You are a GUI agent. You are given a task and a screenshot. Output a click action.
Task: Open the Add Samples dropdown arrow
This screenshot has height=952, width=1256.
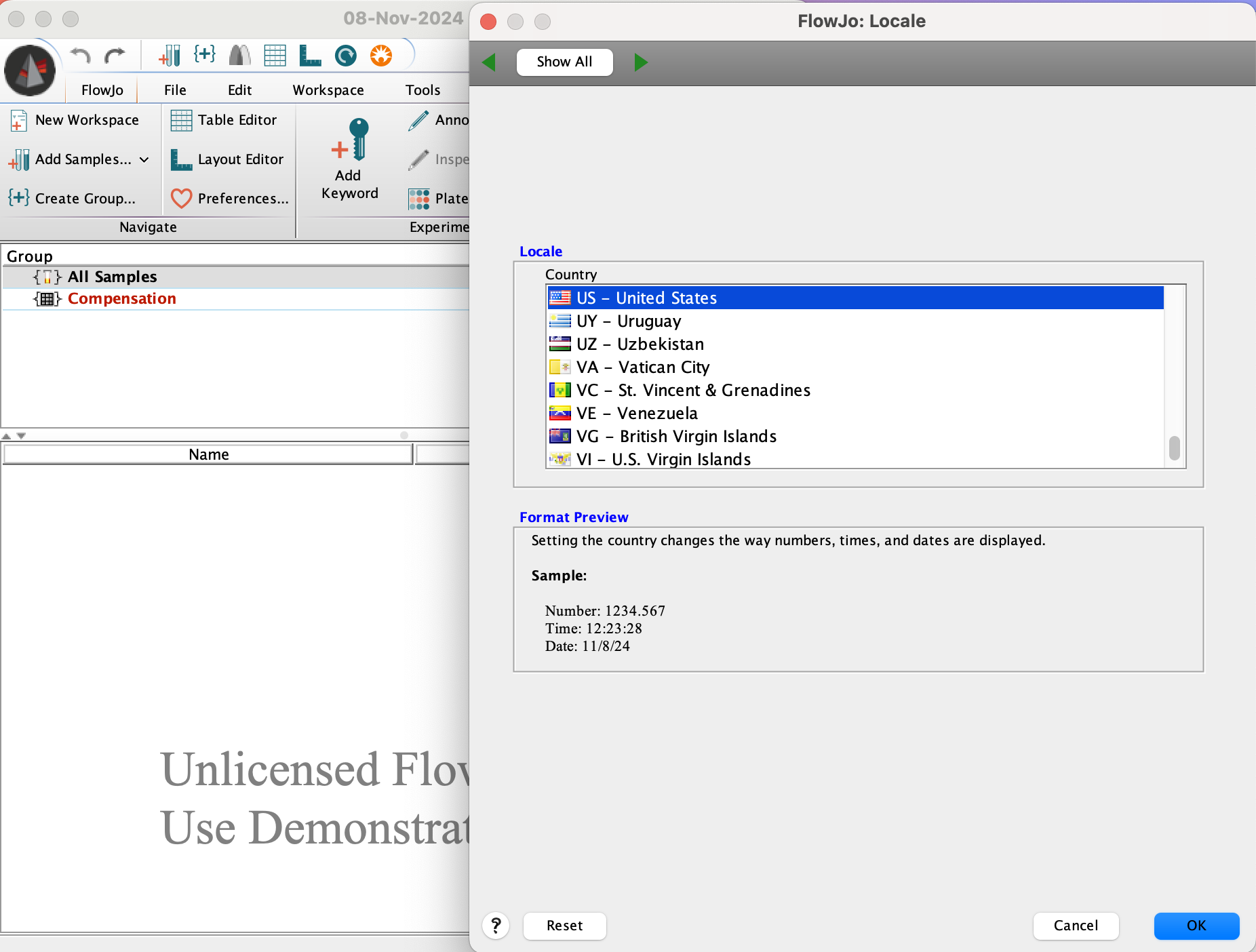tap(143, 160)
